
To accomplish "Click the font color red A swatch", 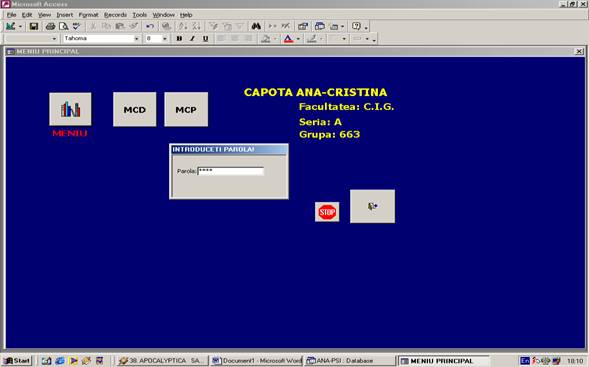I will (x=288, y=39).
